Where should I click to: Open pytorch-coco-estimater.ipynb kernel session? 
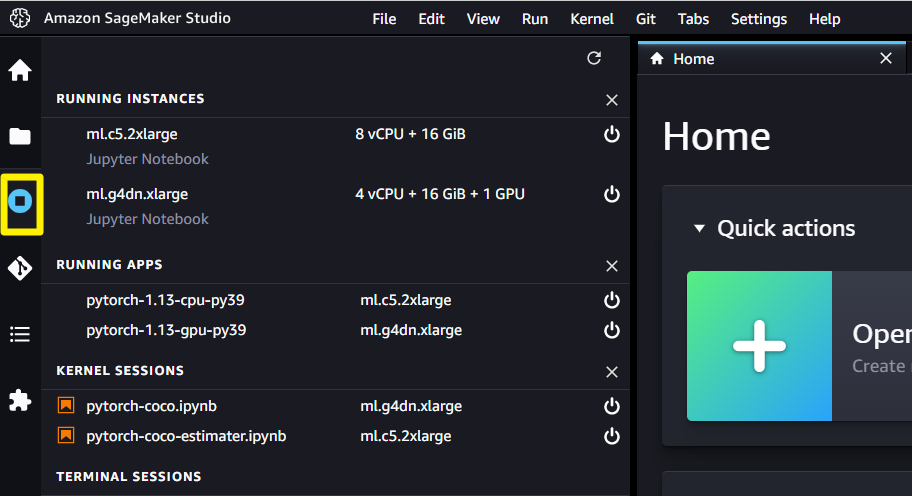[x=186, y=436]
